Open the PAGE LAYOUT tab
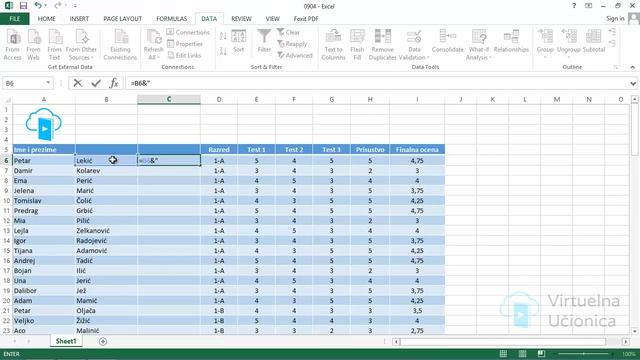This screenshot has width=640, height=360. point(122,19)
